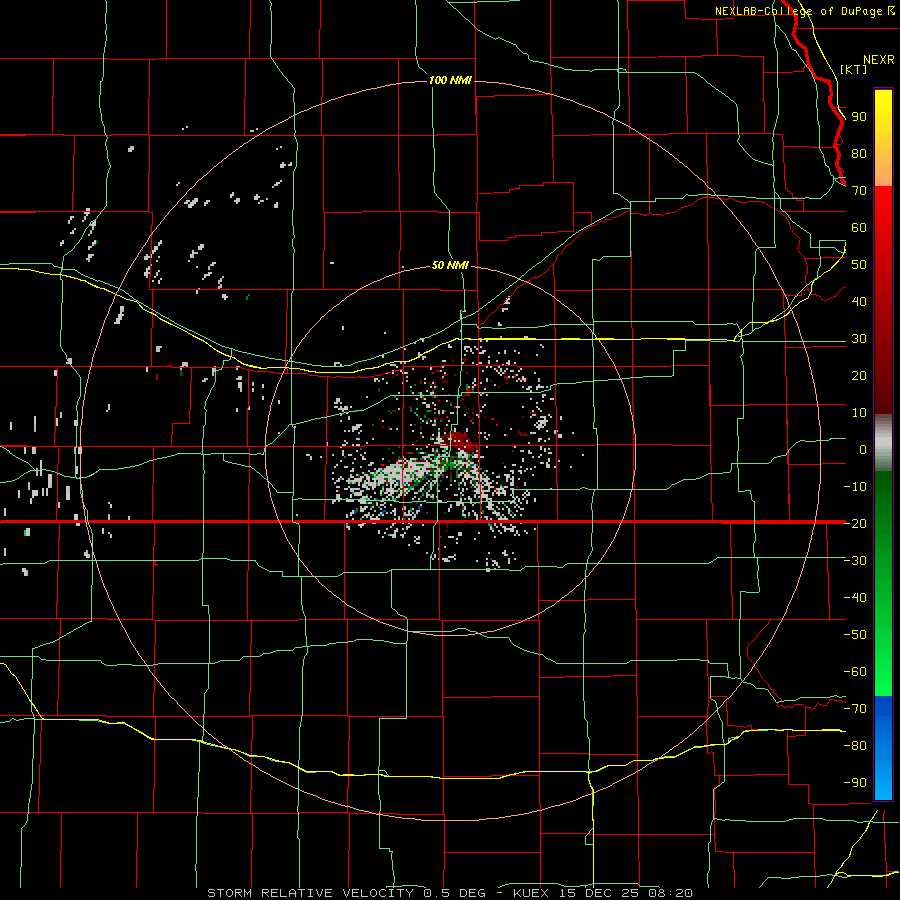Click the 70 value on the velocity scale
This screenshot has width=900, height=900.
[859, 191]
